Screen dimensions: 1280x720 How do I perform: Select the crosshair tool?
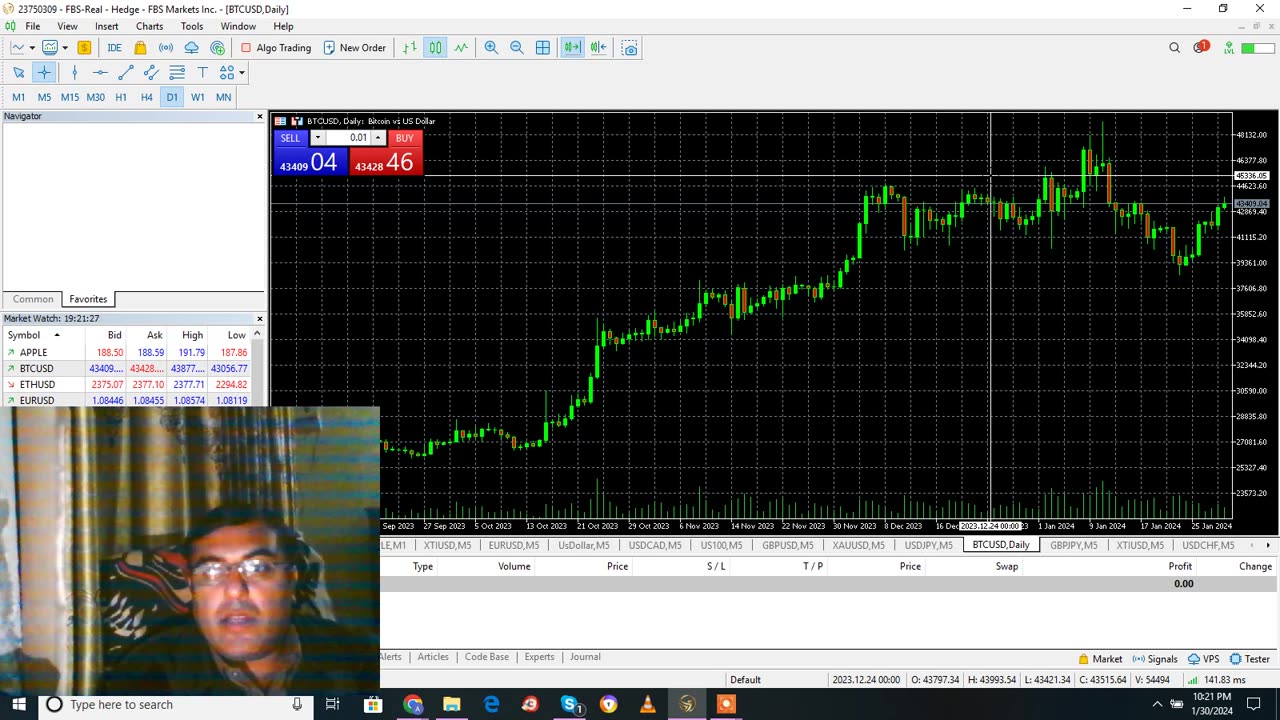pyautogui.click(x=44, y=72)
